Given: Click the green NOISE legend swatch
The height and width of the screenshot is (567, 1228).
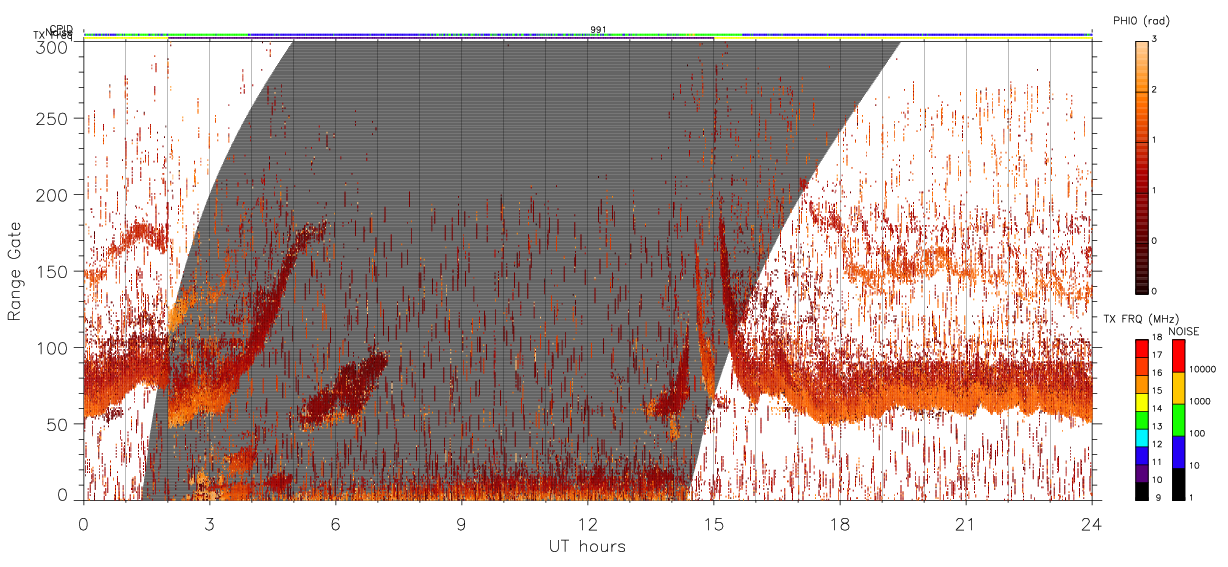Looking at the screenshot, I should click(1179, 420).
